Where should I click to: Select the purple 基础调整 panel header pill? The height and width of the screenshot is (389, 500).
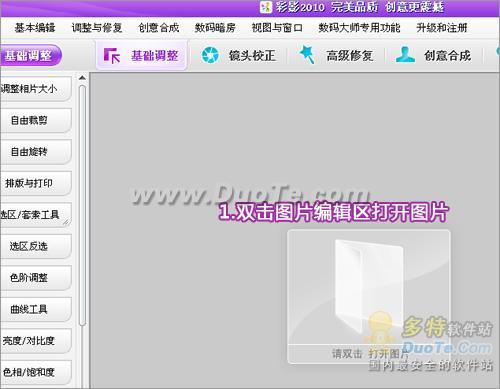pos(30,56)
